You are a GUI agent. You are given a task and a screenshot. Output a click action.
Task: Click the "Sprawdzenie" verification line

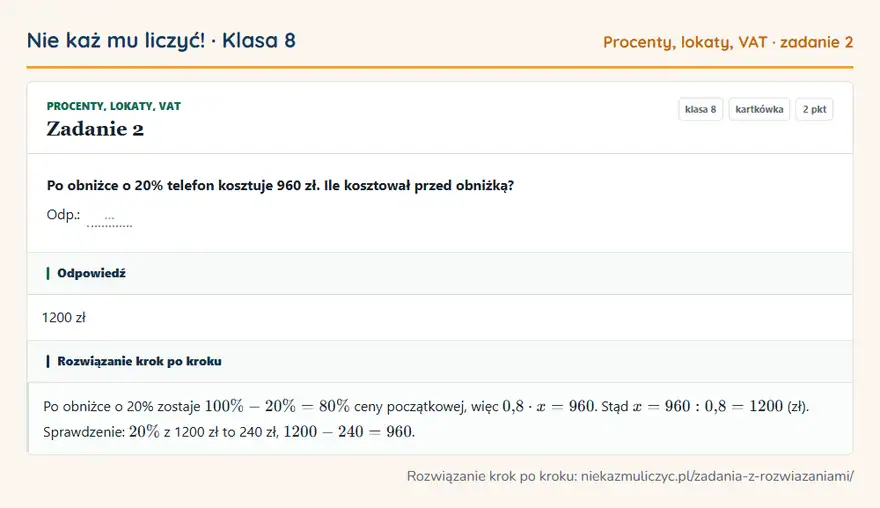(229, 432)
